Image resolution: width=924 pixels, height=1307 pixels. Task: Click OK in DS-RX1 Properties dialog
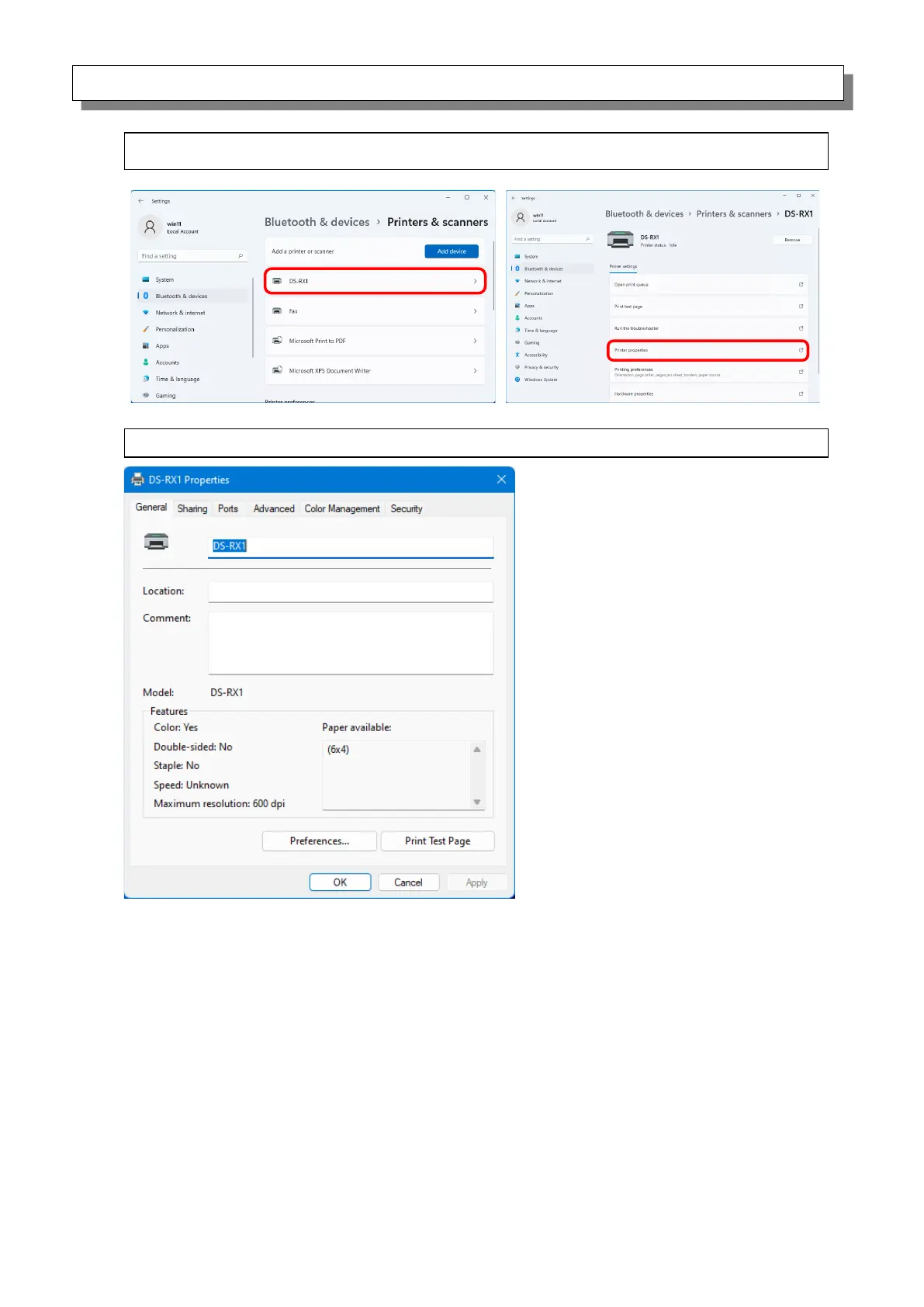pos(340,882)
